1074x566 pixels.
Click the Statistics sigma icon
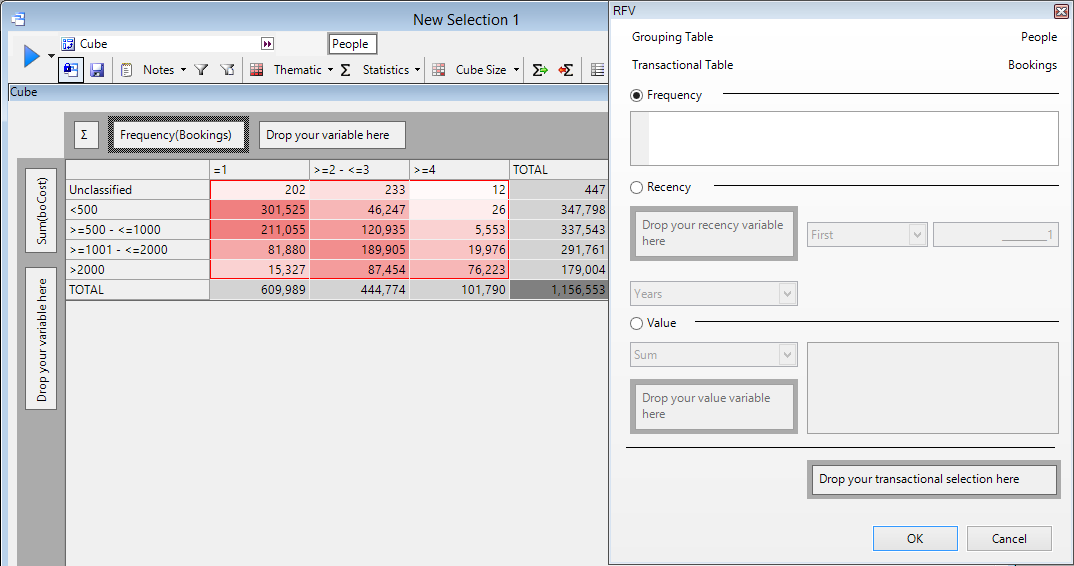tap(346, 70)
